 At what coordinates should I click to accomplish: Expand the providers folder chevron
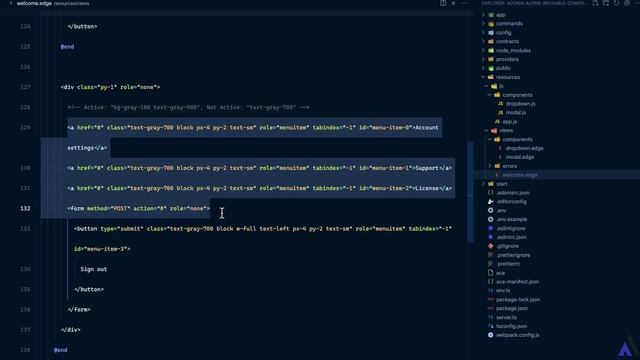(x=484, y=59)
